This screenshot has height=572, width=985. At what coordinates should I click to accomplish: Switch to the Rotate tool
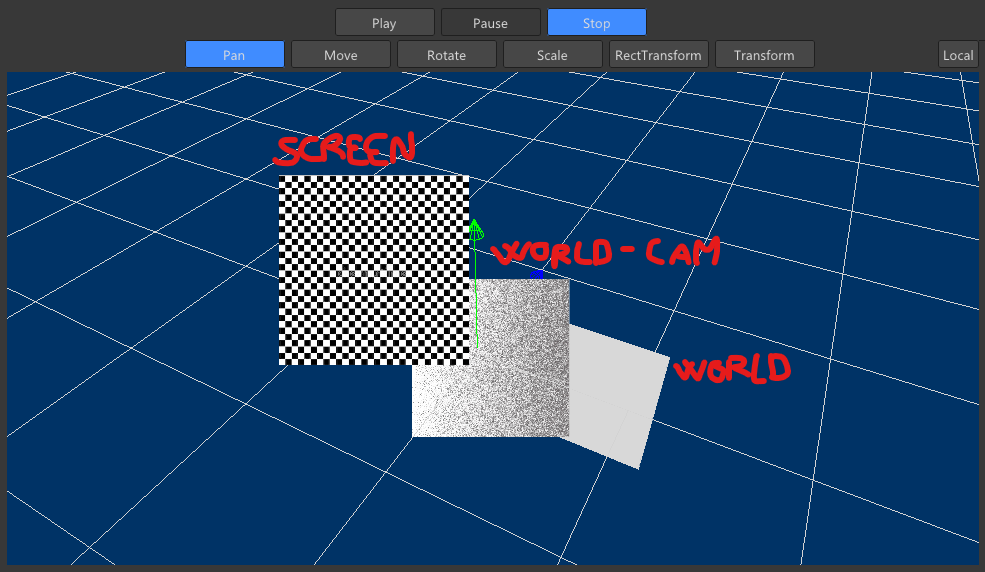[447, 55]
